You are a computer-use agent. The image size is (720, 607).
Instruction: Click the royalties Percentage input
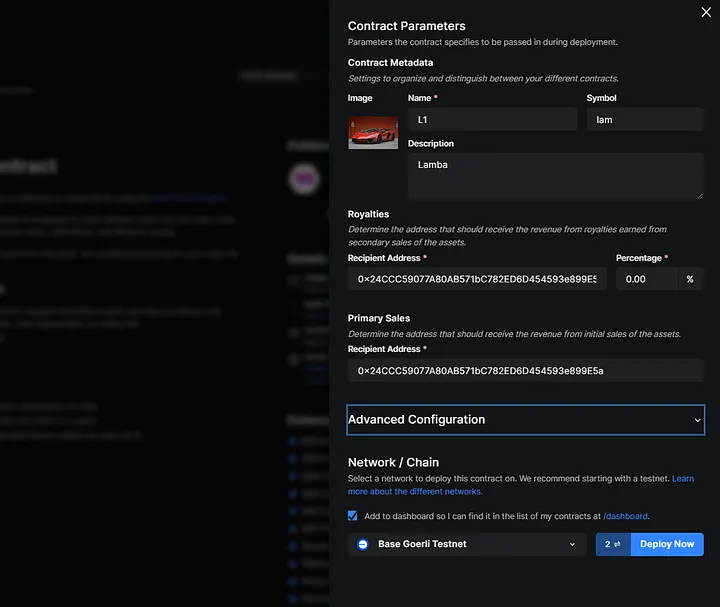(x=644, y=279)
